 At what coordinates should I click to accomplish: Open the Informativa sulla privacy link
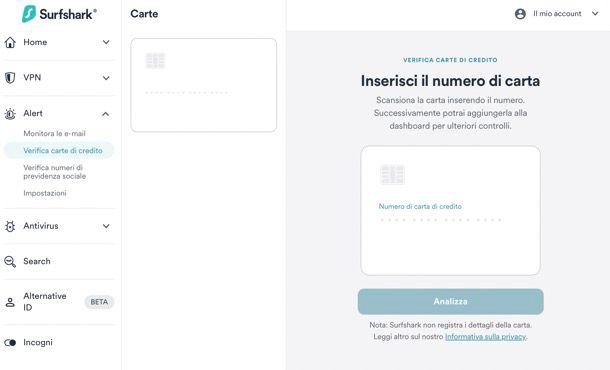click(486, 337)
